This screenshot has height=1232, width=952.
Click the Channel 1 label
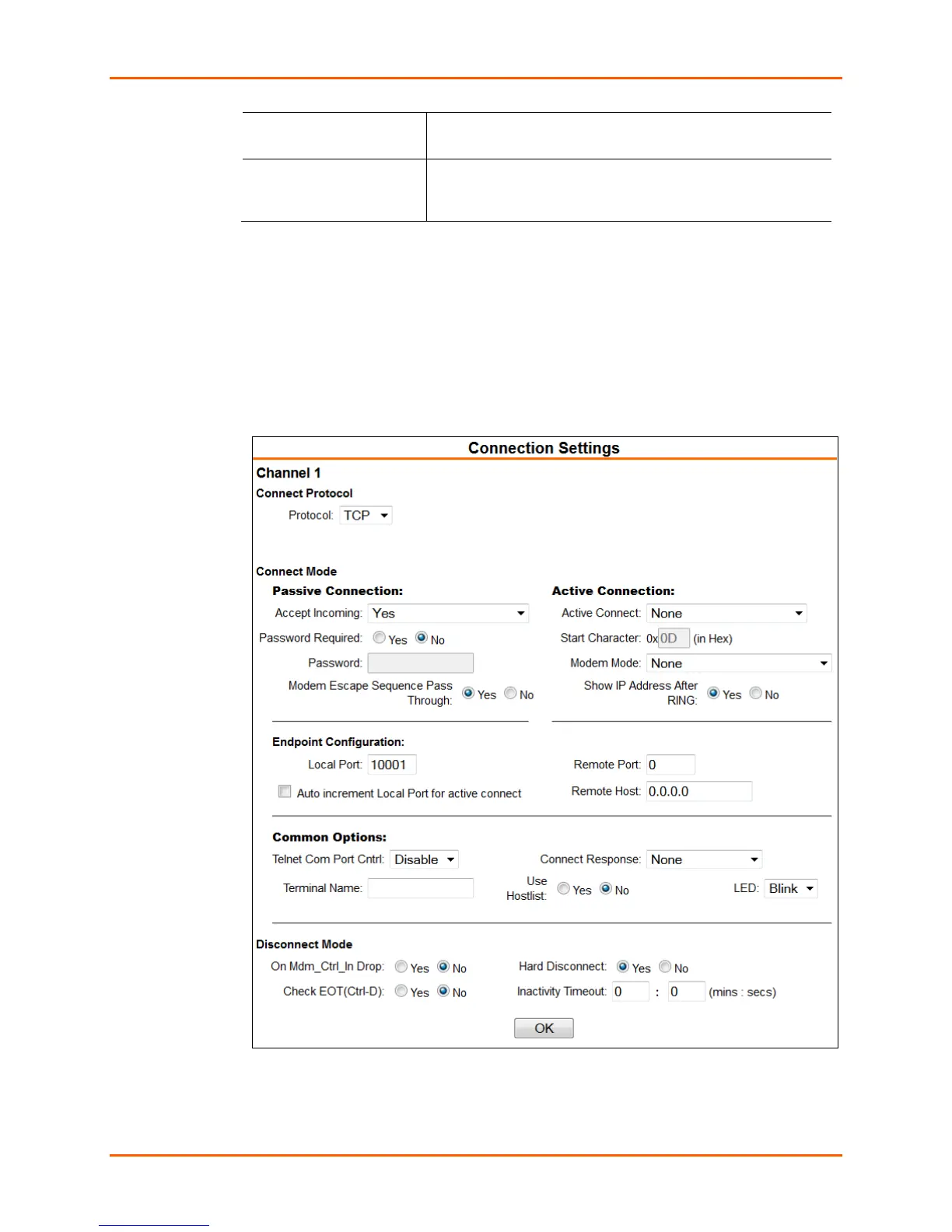click(x=289, y=473)
